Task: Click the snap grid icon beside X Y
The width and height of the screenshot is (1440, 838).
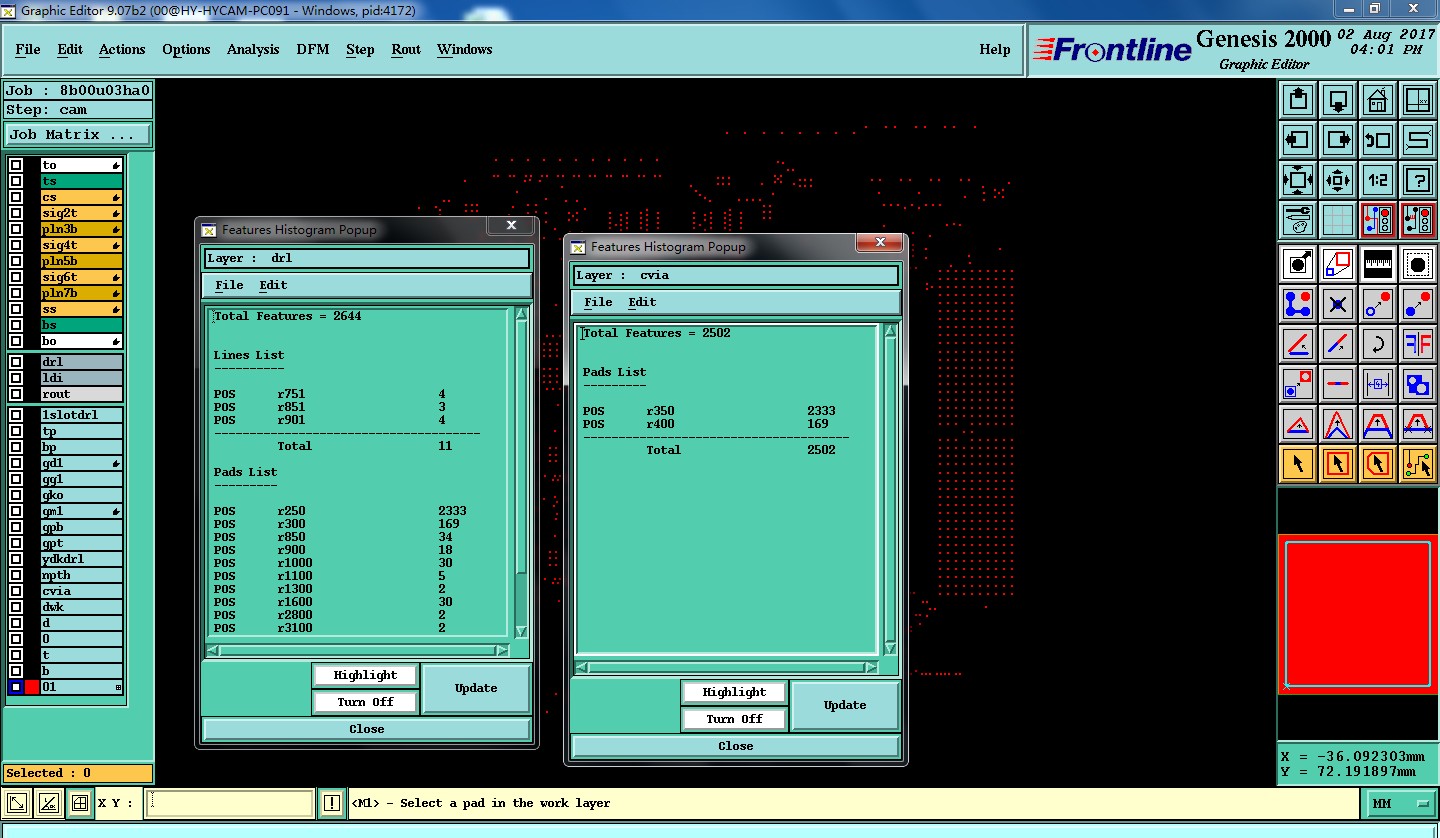Action: [x=80, y=803]
